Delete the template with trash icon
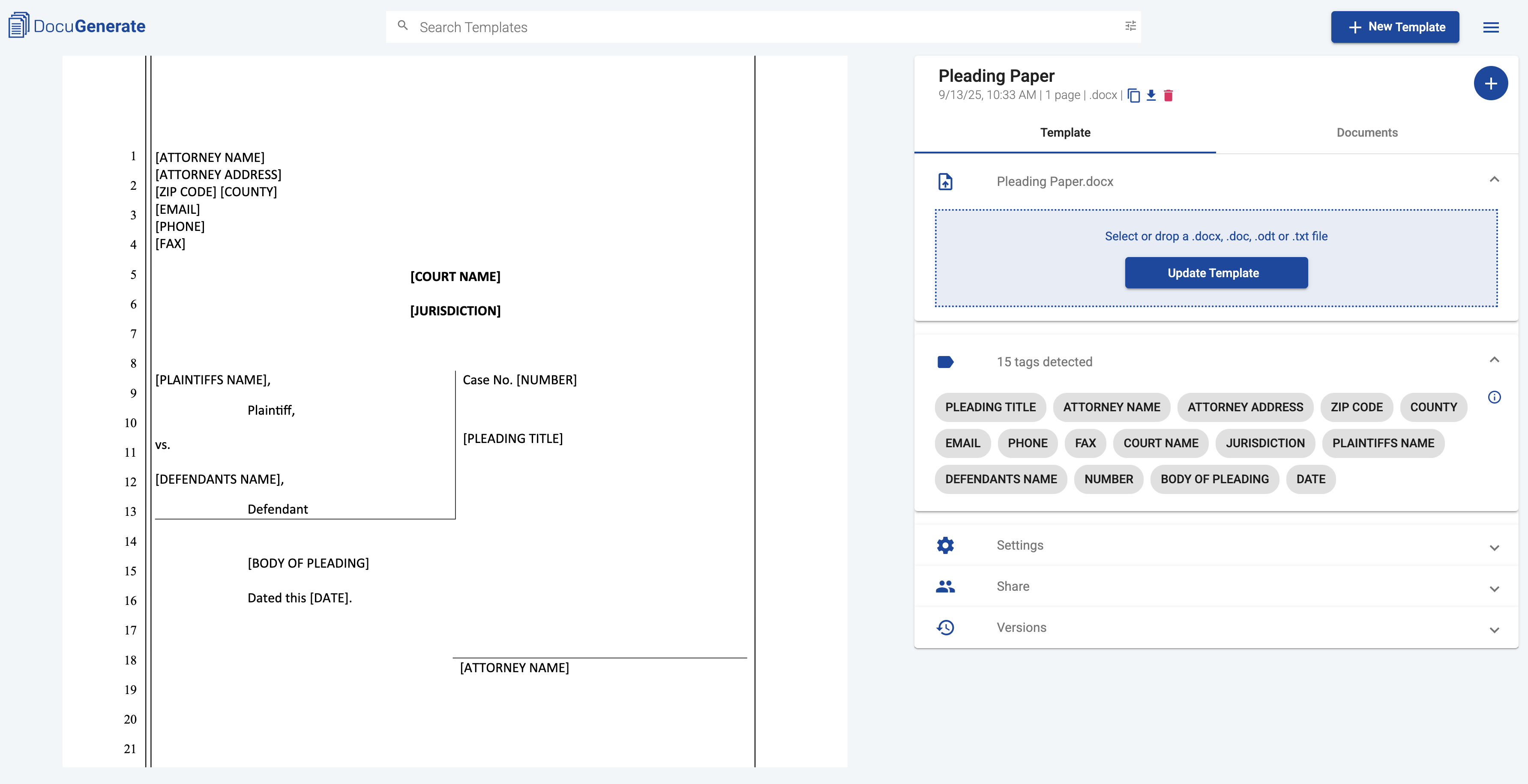This screenshot has width=1528, height=784. [x=1168, y=96]
